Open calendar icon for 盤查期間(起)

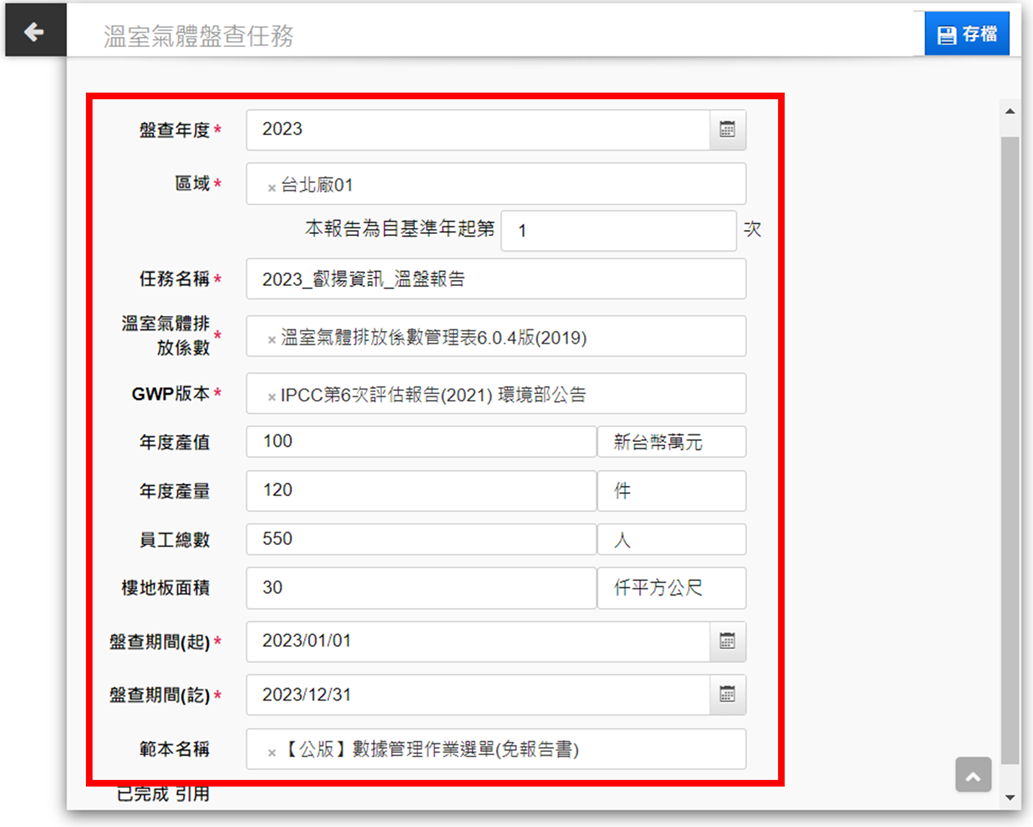pyautogui.click(x=727, y=641)
